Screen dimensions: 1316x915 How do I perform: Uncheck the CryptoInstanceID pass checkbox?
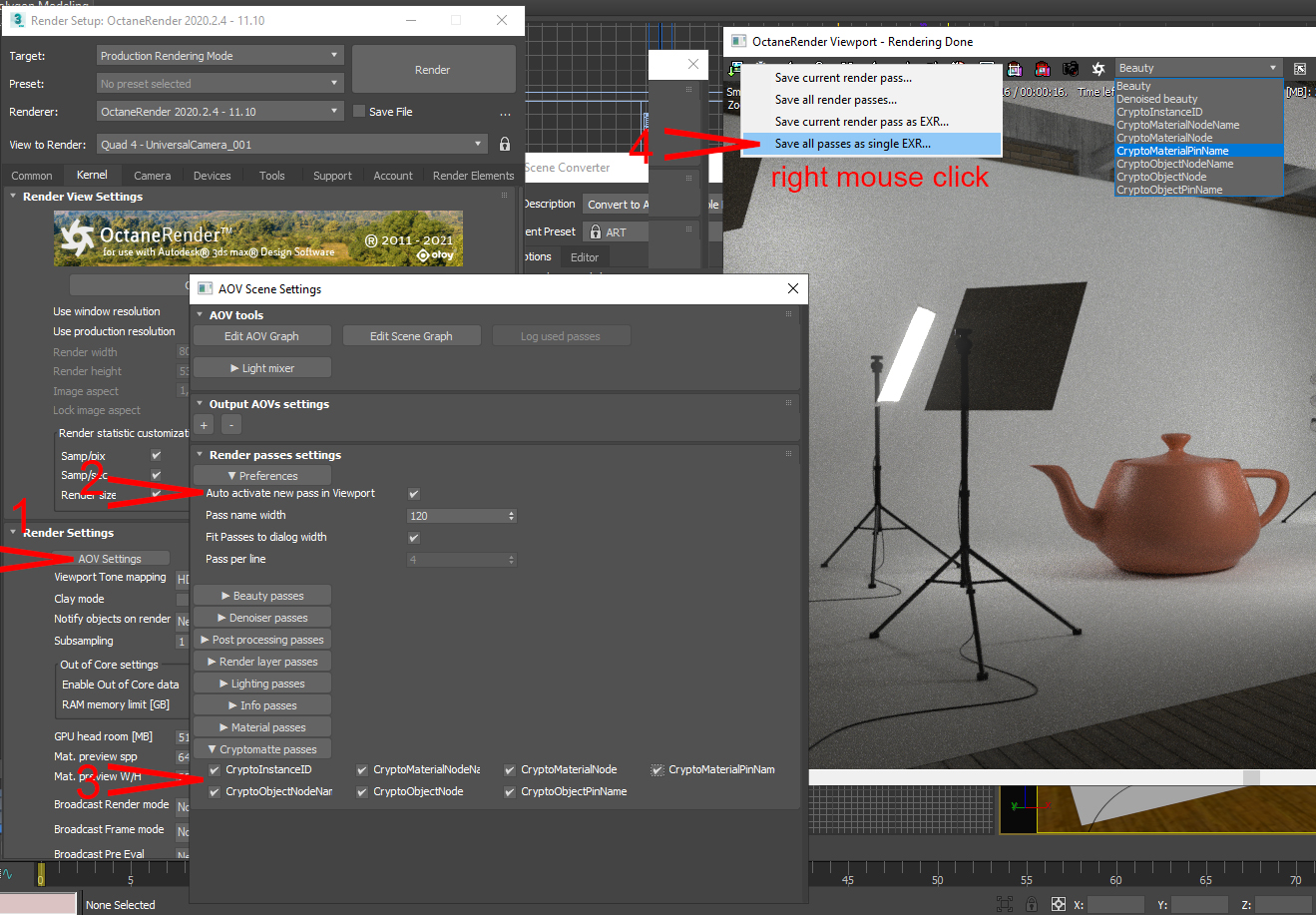point(215,770)
